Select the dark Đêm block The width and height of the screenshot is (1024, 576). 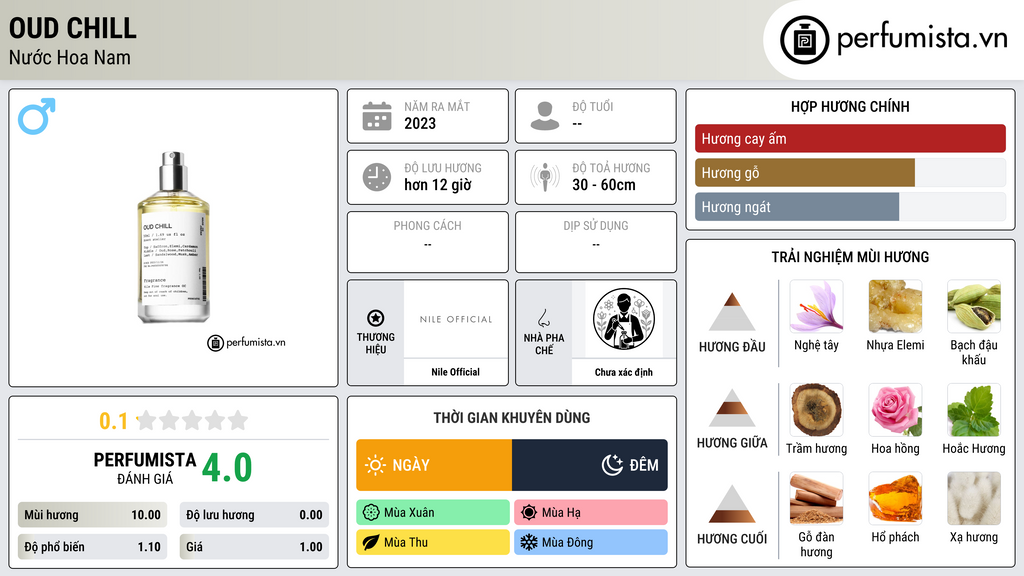[590, 465]
